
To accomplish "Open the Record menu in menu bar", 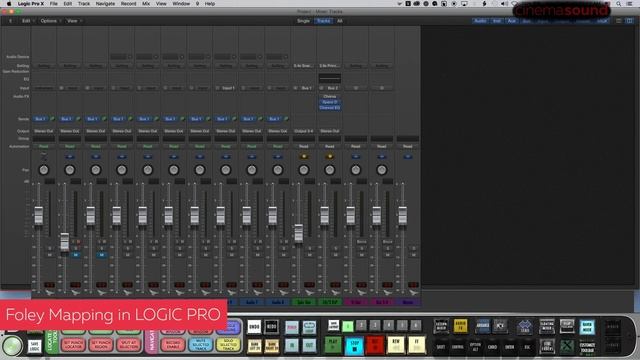I will tap(129, 4).
